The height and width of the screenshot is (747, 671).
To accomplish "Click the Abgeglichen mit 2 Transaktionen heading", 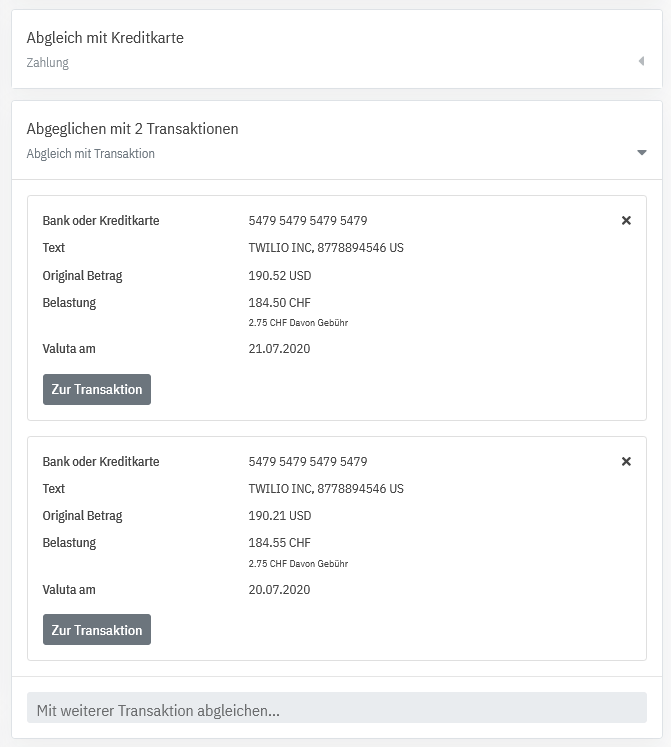I will (x=132, y=129).
